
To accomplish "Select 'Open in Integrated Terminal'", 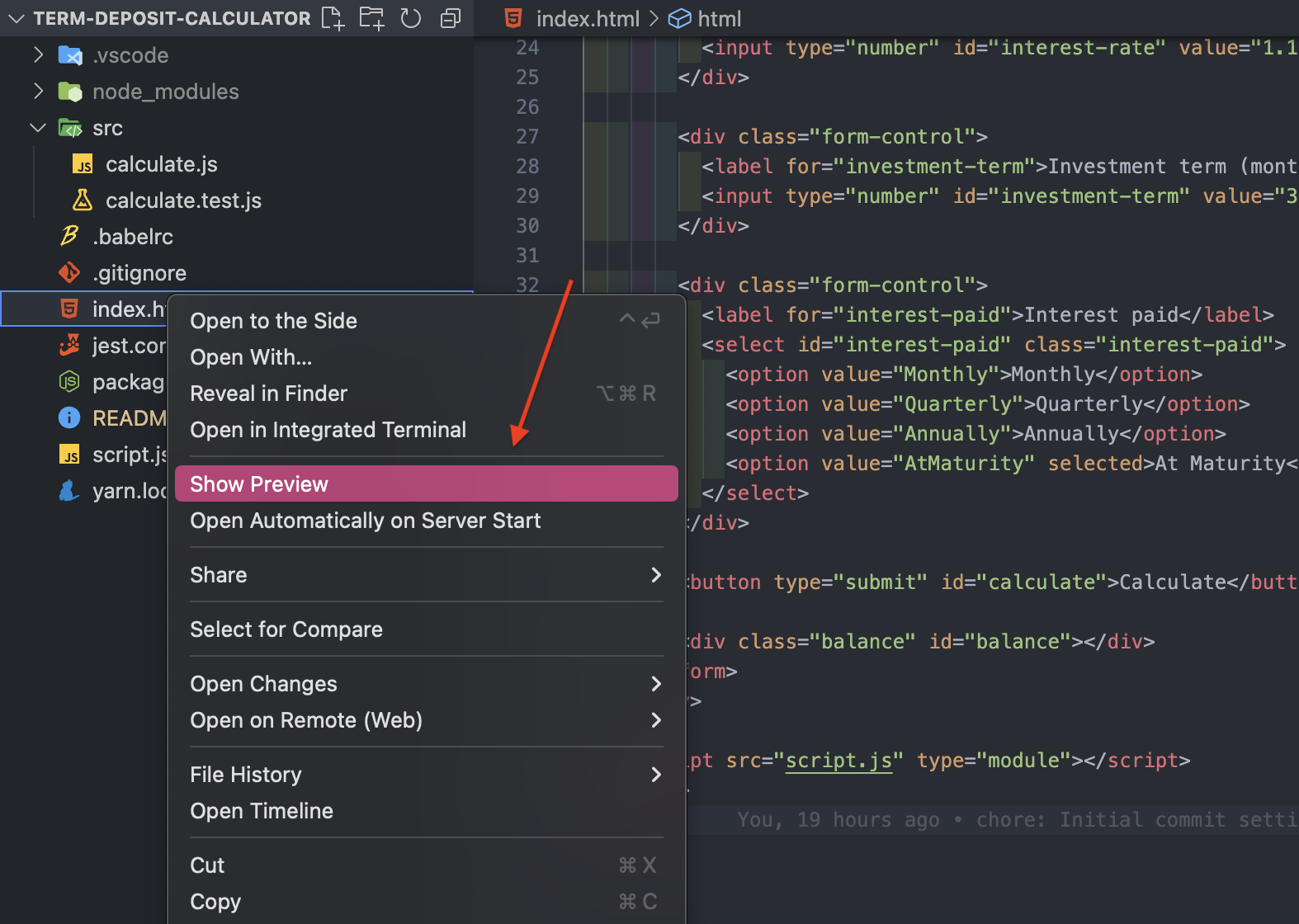I will point(426,430).
